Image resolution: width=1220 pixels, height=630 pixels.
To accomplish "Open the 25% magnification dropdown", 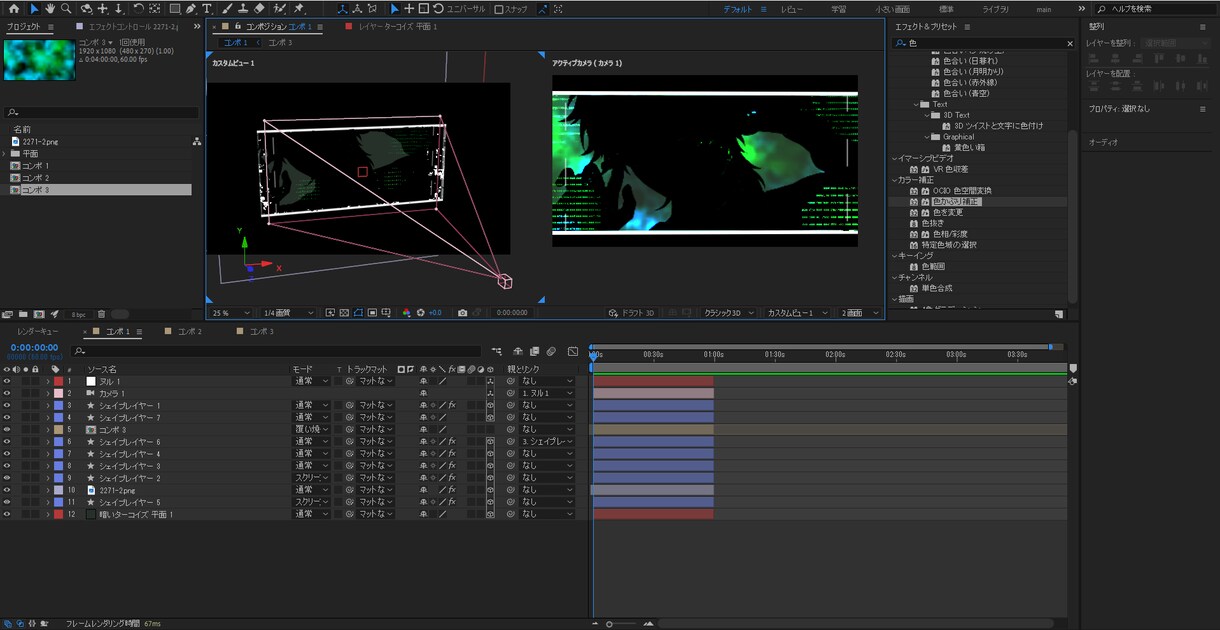I will pos(232,313).
